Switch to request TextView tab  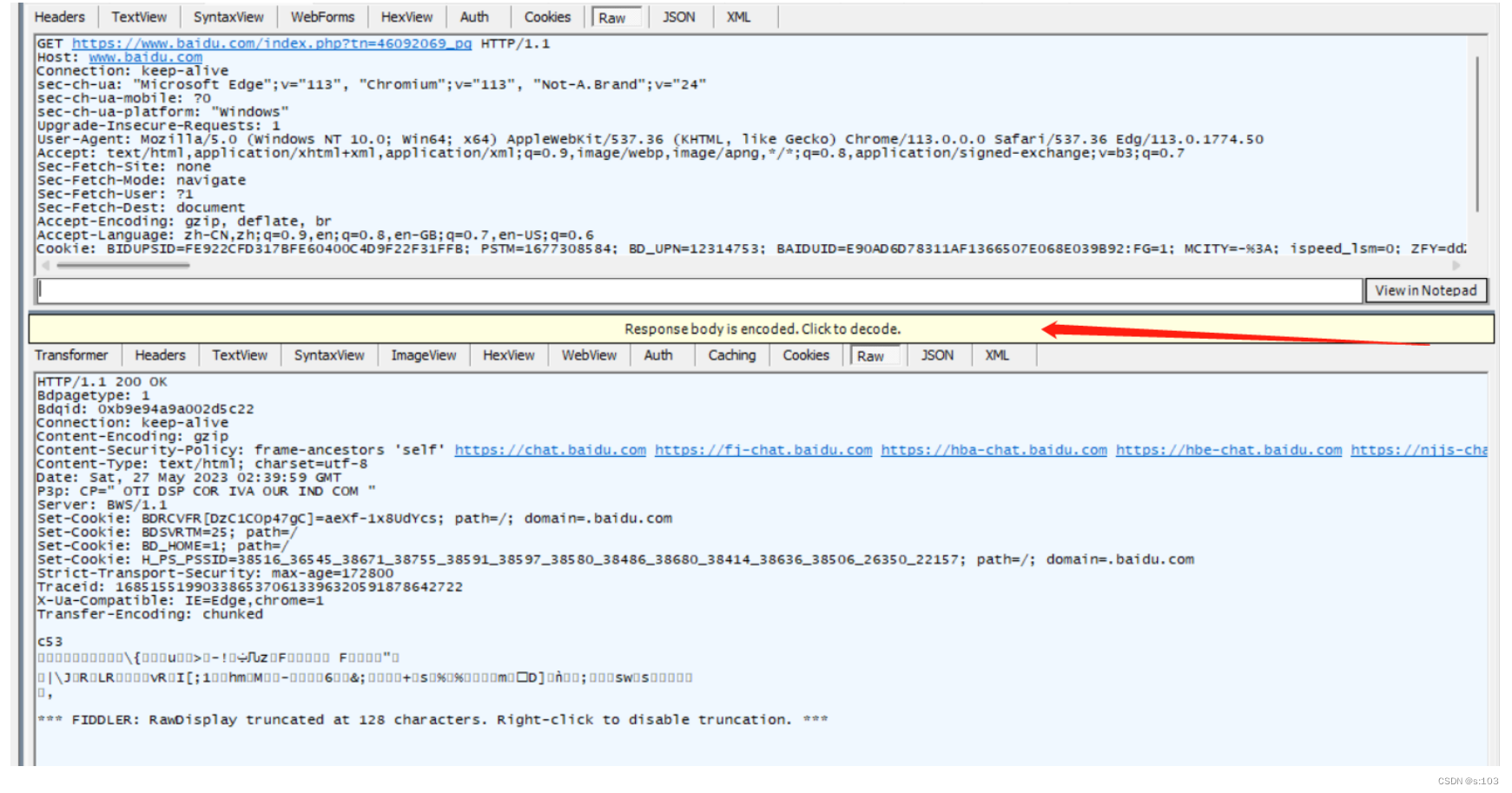(139, 17)
